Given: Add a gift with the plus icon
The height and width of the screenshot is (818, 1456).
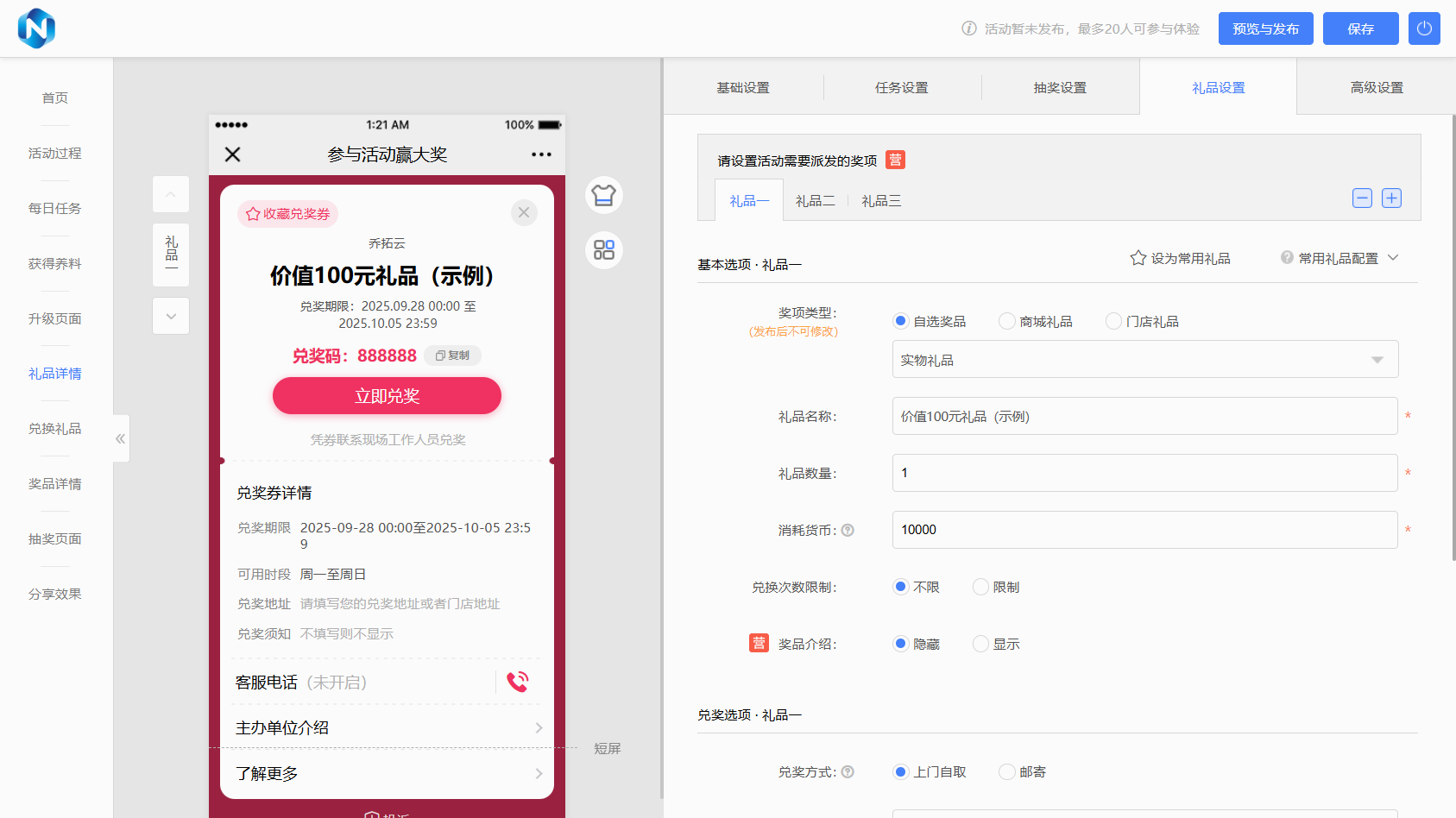Looking at the screenshot, I should point(1391,198).
